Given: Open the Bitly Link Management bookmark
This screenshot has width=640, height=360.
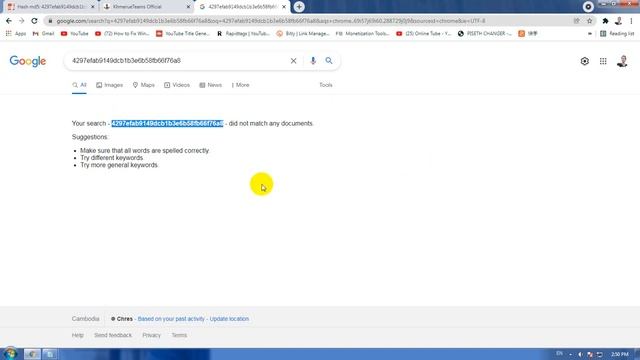Looking at the screenshot, I should (303, 33).
